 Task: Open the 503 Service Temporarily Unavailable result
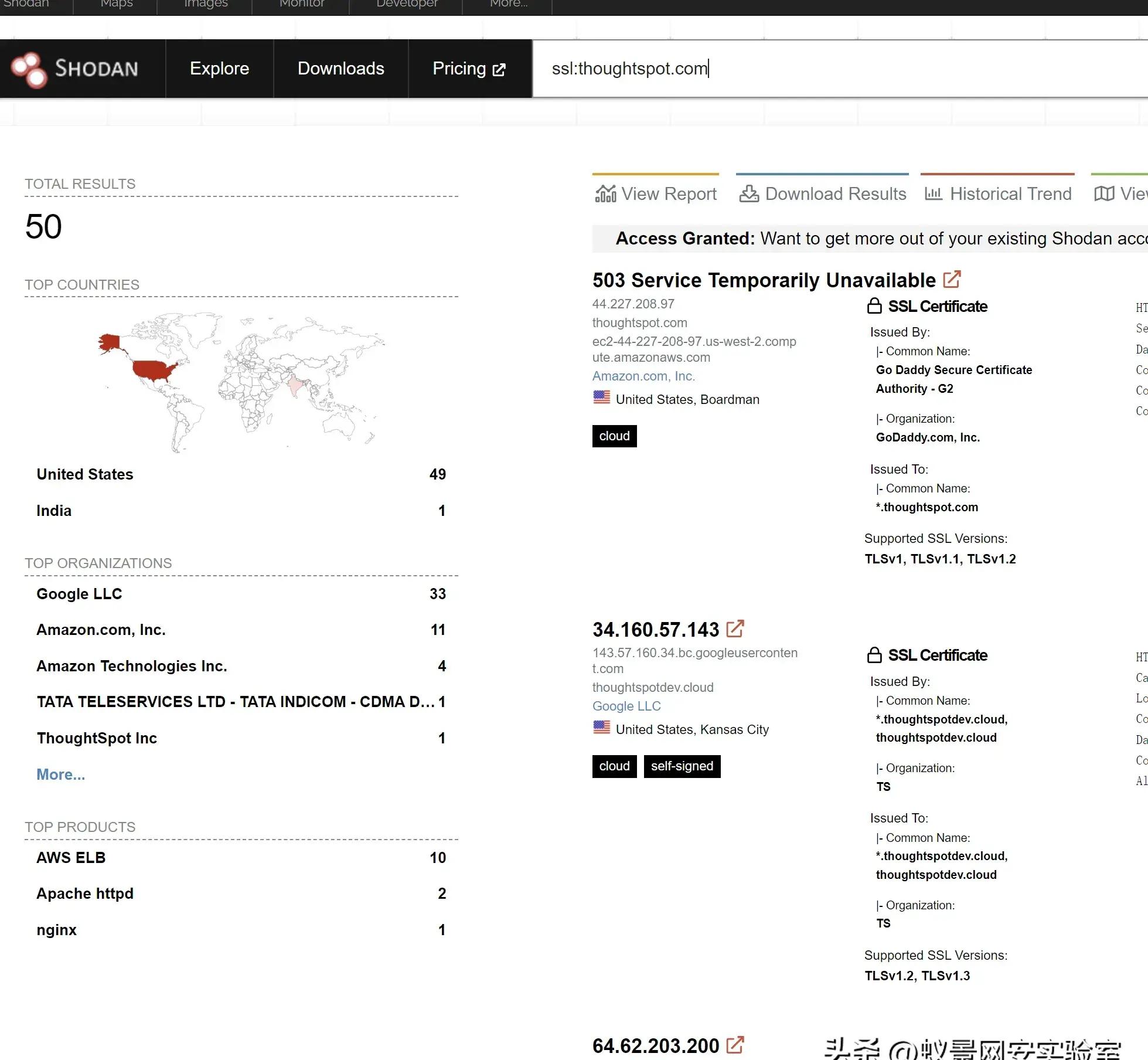(x=764, y=280)
